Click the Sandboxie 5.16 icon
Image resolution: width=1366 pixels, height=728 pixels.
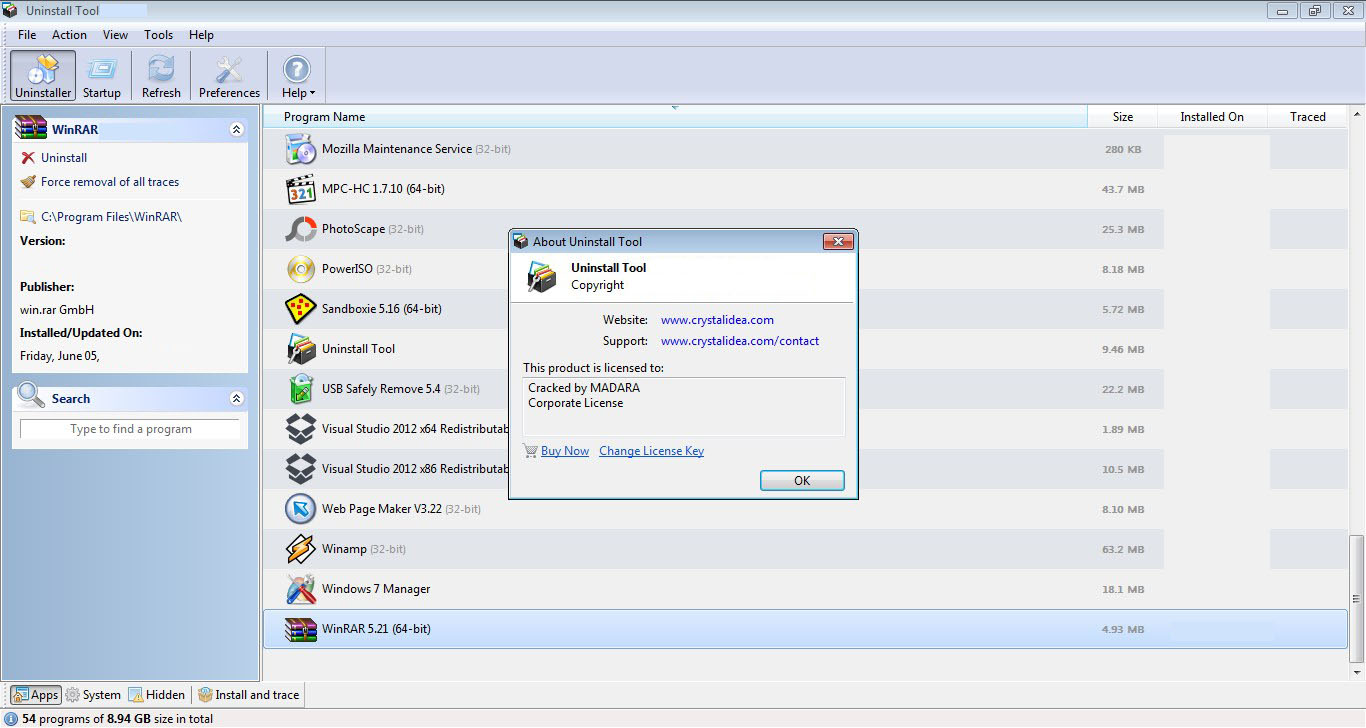[x=301, y=309]
